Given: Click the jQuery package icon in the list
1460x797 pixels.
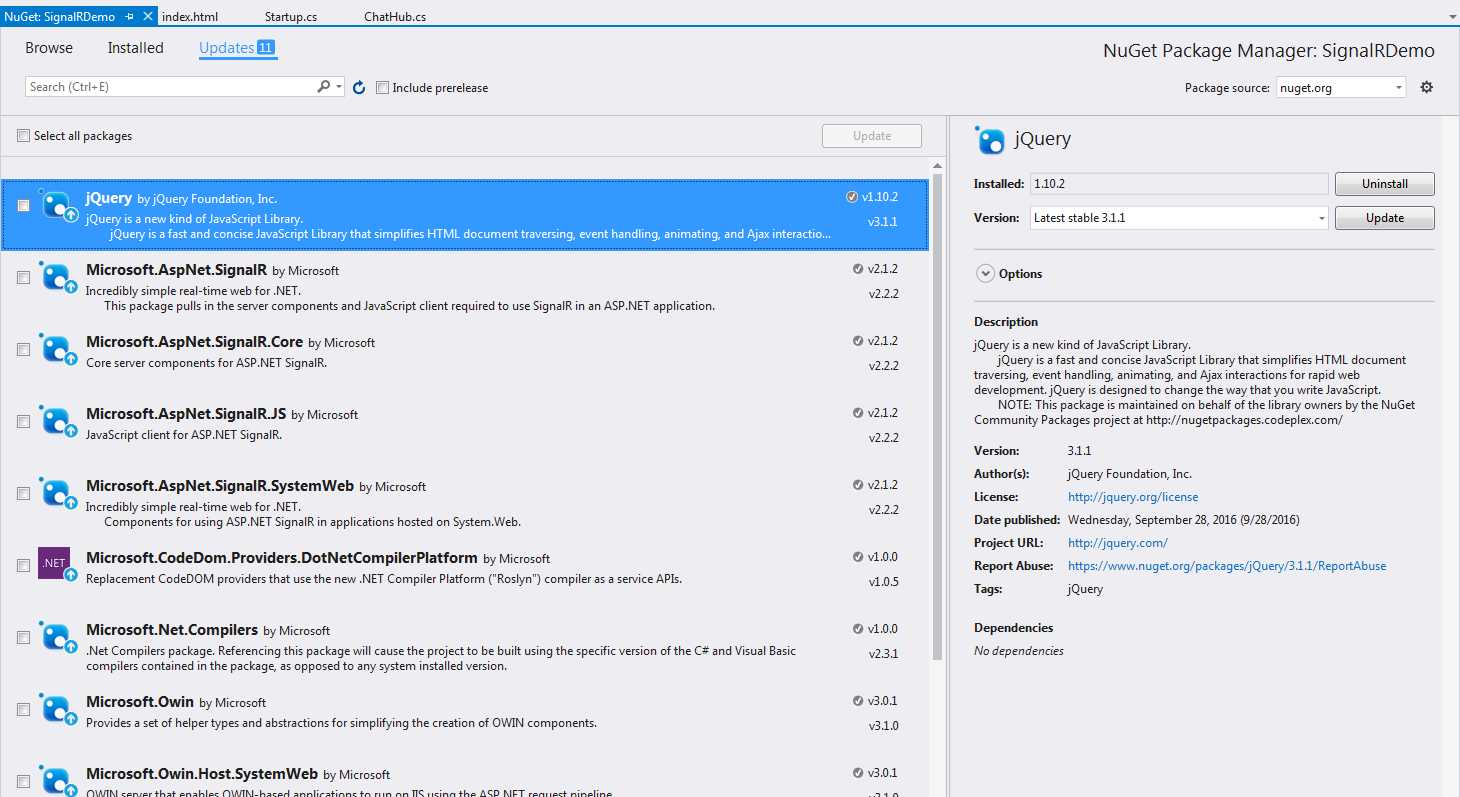Looking at the screenshot, I should (x=58, y=205).
